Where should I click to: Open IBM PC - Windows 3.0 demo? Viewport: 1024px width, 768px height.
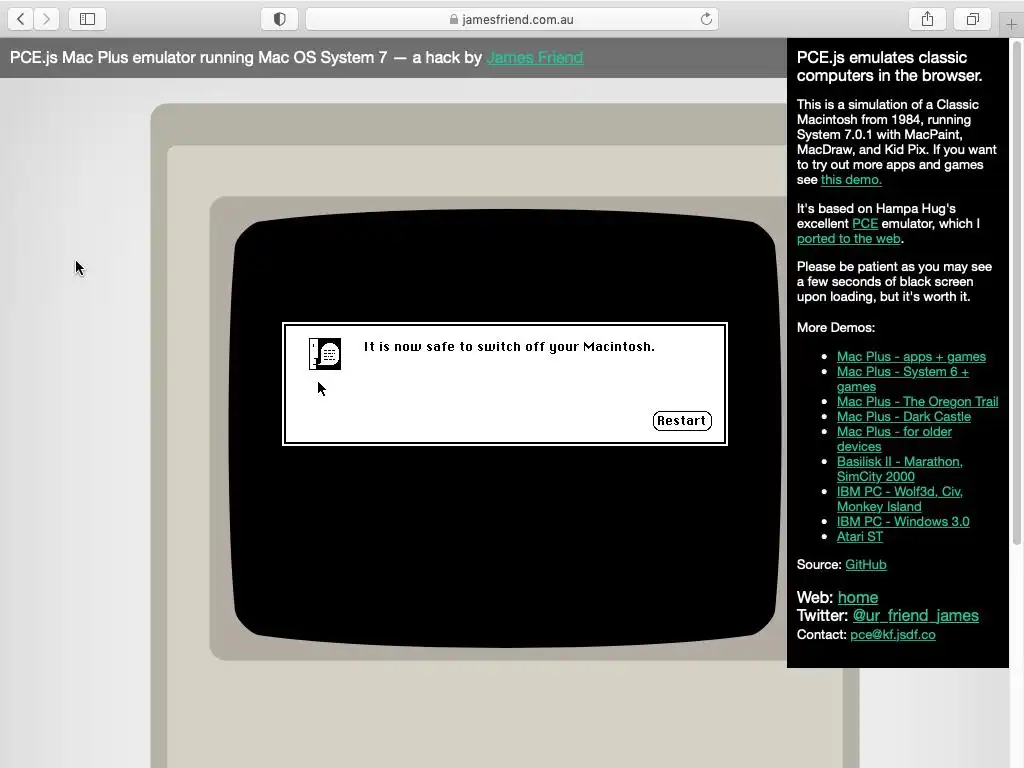[x=903, y=522]
